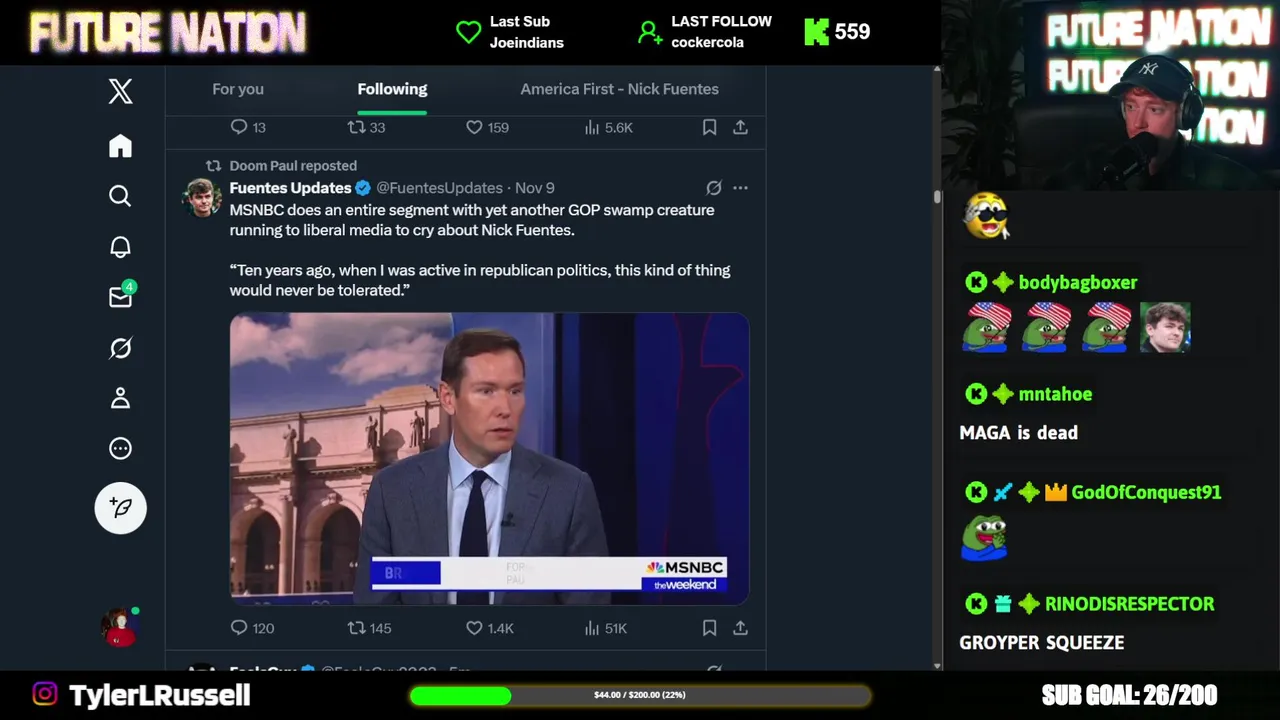This screenshot has height=720, width=1280.
Task: Click the FUTURE NATION stream logo
Action: click(x=168, y=33)
